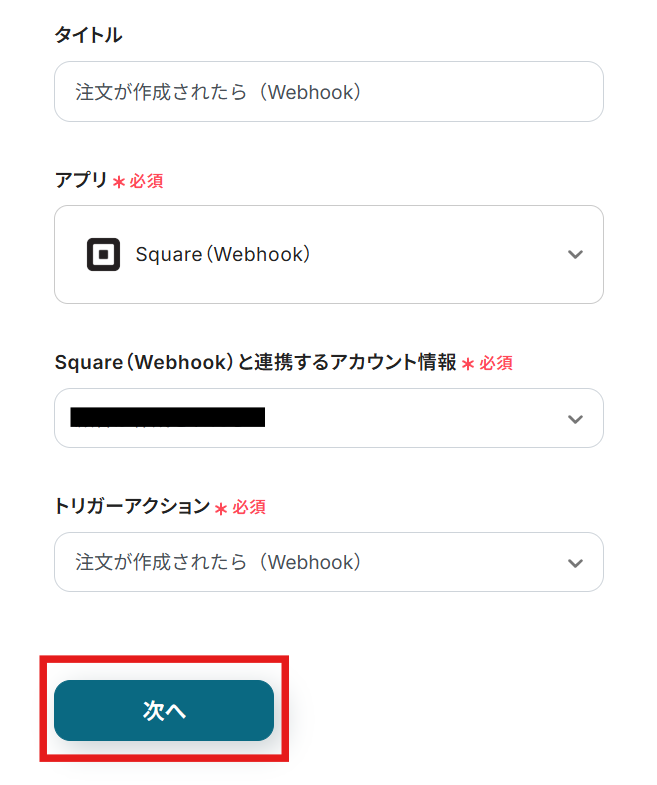Screen dimensions: 657x785
Task: Focus the タイトル text input field
Action: coord(328,92)
